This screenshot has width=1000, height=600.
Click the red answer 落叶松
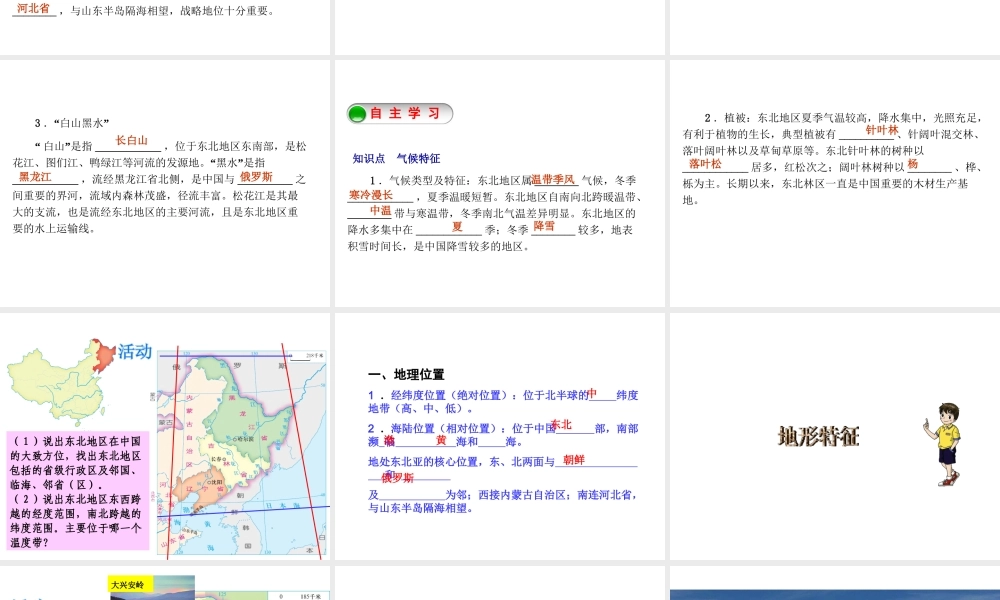(x=705, y=164)
